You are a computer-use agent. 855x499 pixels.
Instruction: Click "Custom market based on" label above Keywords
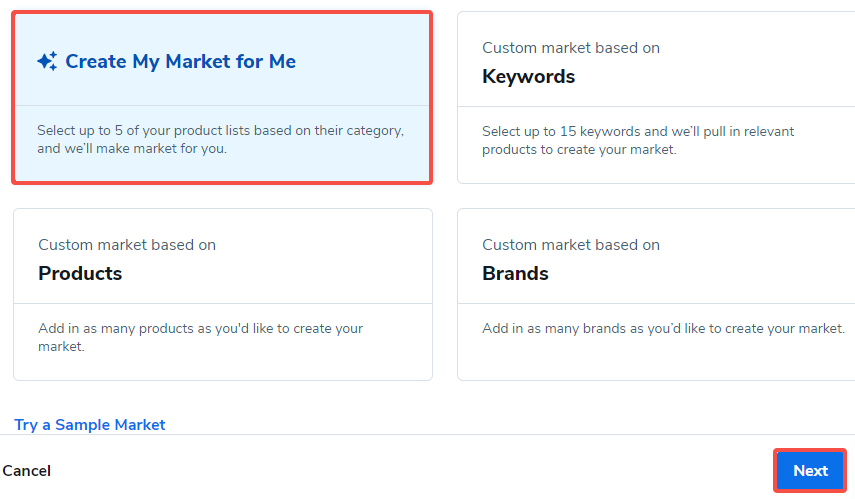570,48
